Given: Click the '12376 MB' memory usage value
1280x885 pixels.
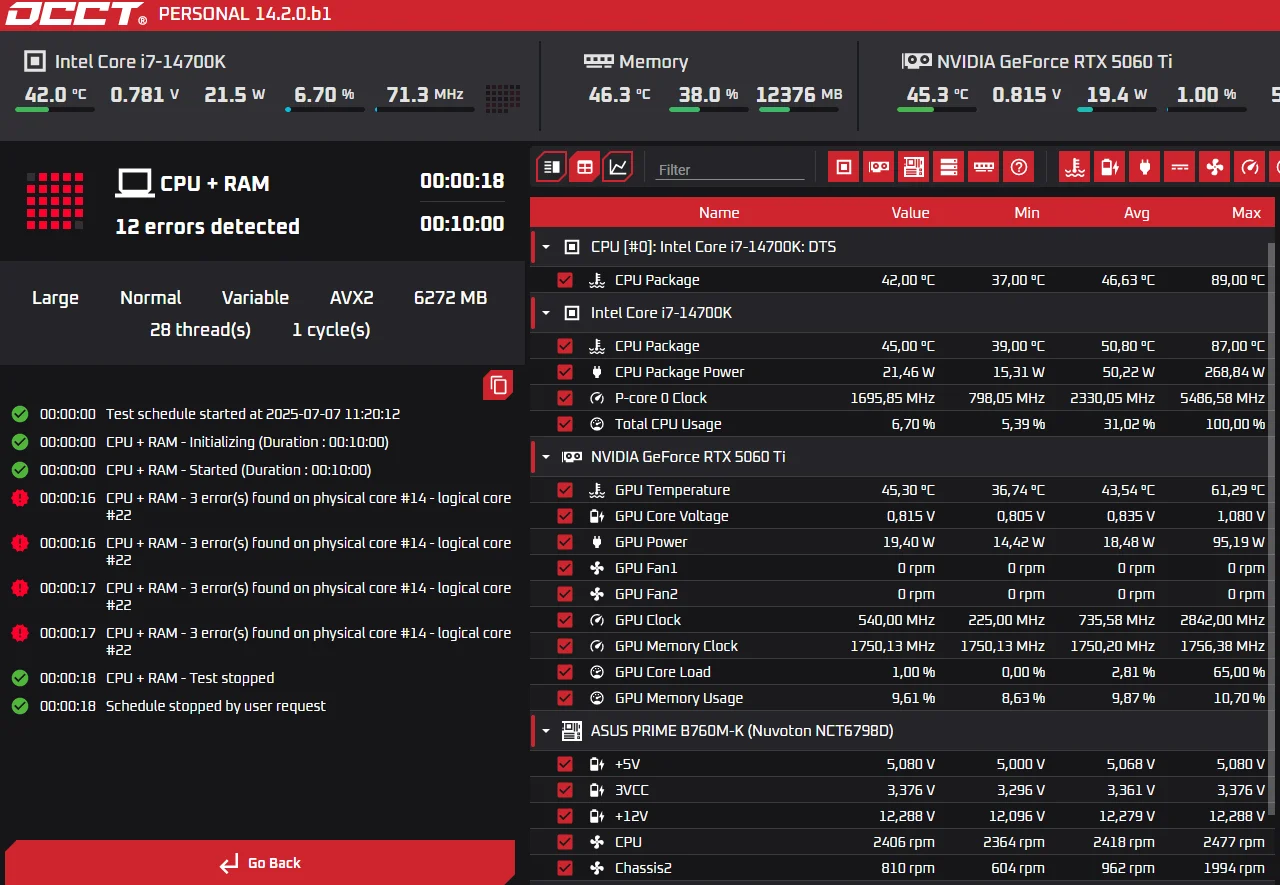Looking at the screenshot, I should (799, 94).
